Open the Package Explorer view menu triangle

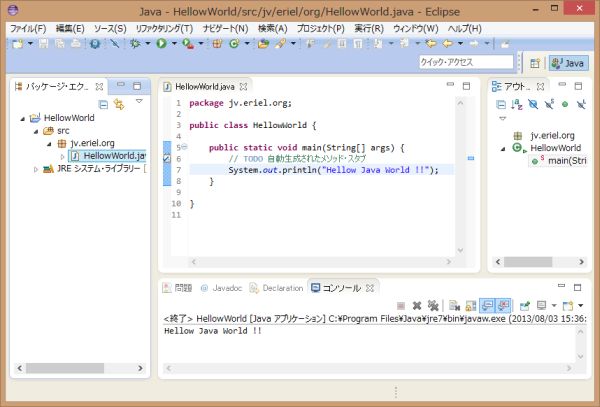tap(139, 101)
